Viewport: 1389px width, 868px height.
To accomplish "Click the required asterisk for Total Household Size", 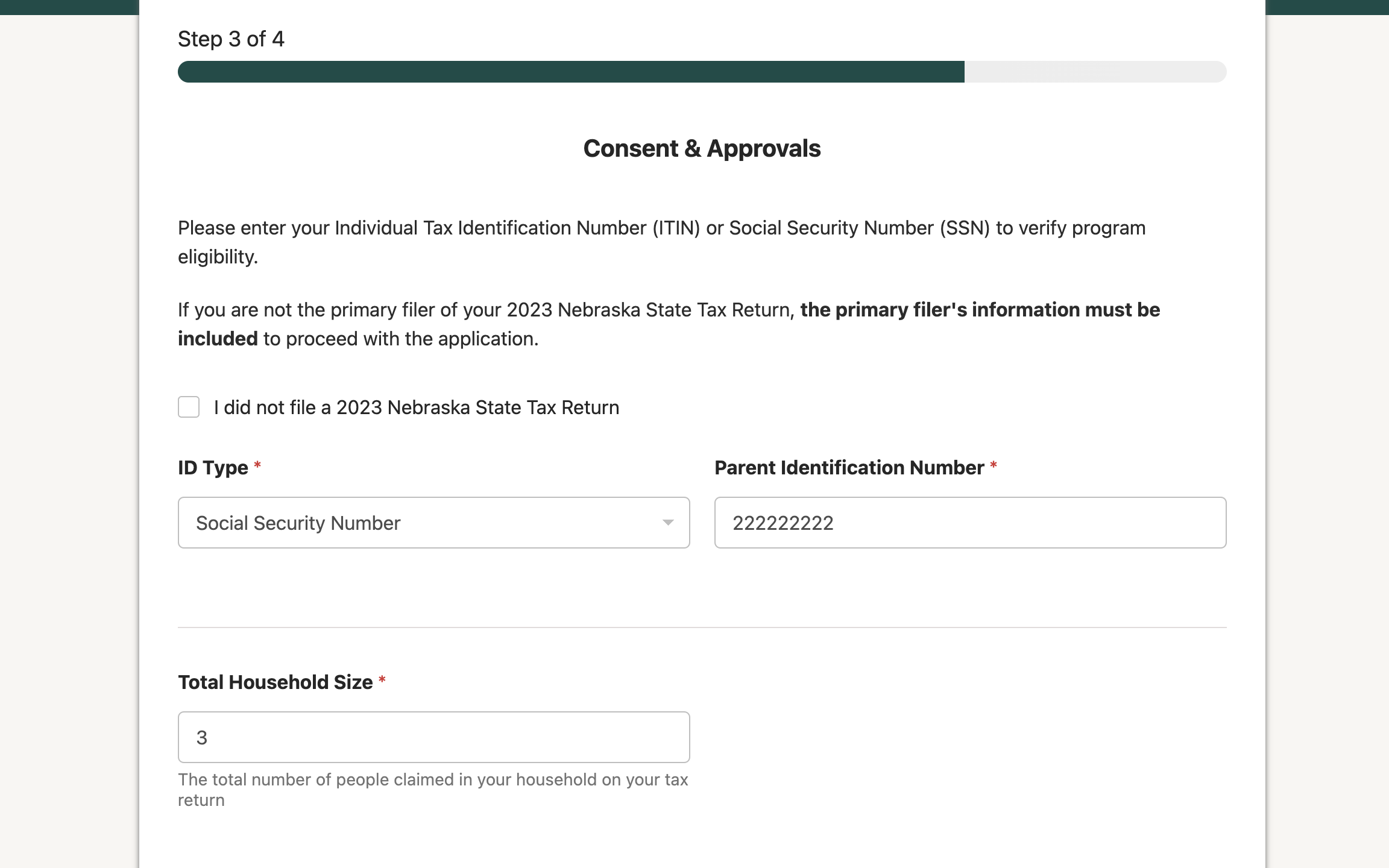I will pos(382,680).
